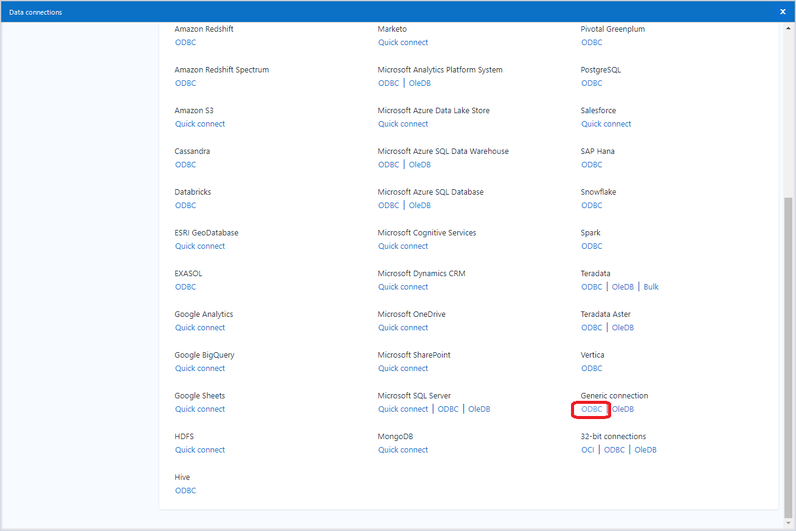Click Quick connect under Microsoft SQL Server
The height and width of the screenshot is (531, 796).
coord(403,409)
